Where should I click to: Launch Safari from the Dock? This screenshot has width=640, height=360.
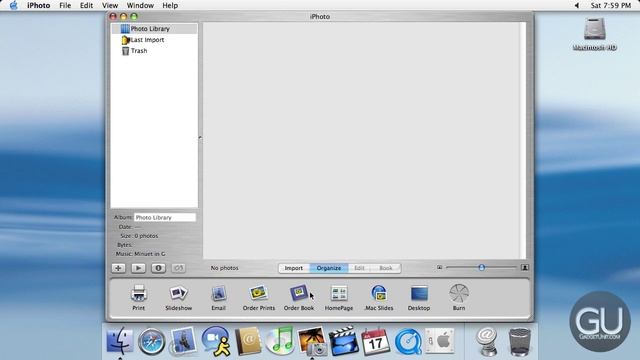151,341
